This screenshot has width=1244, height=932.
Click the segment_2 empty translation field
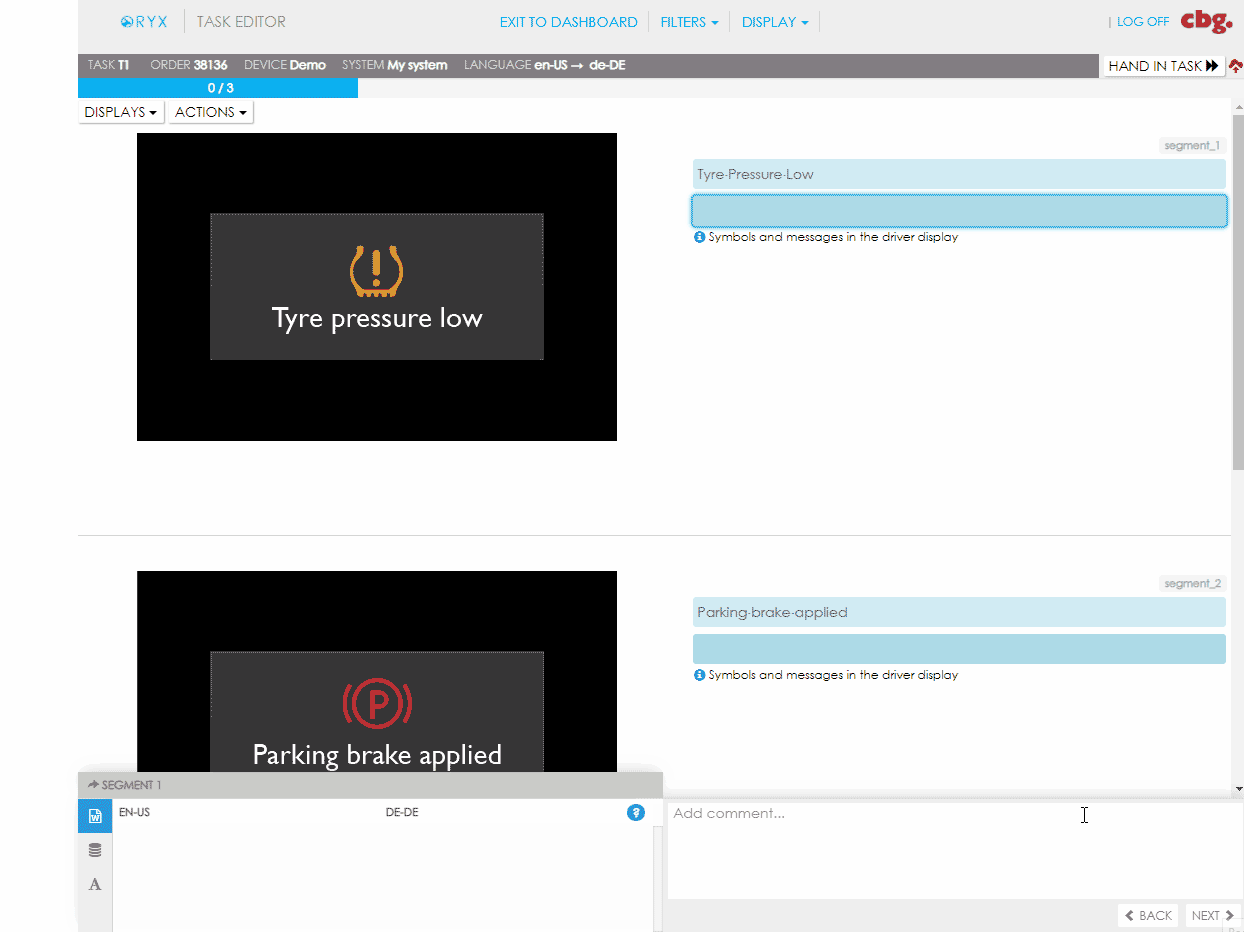click(959, 649)
